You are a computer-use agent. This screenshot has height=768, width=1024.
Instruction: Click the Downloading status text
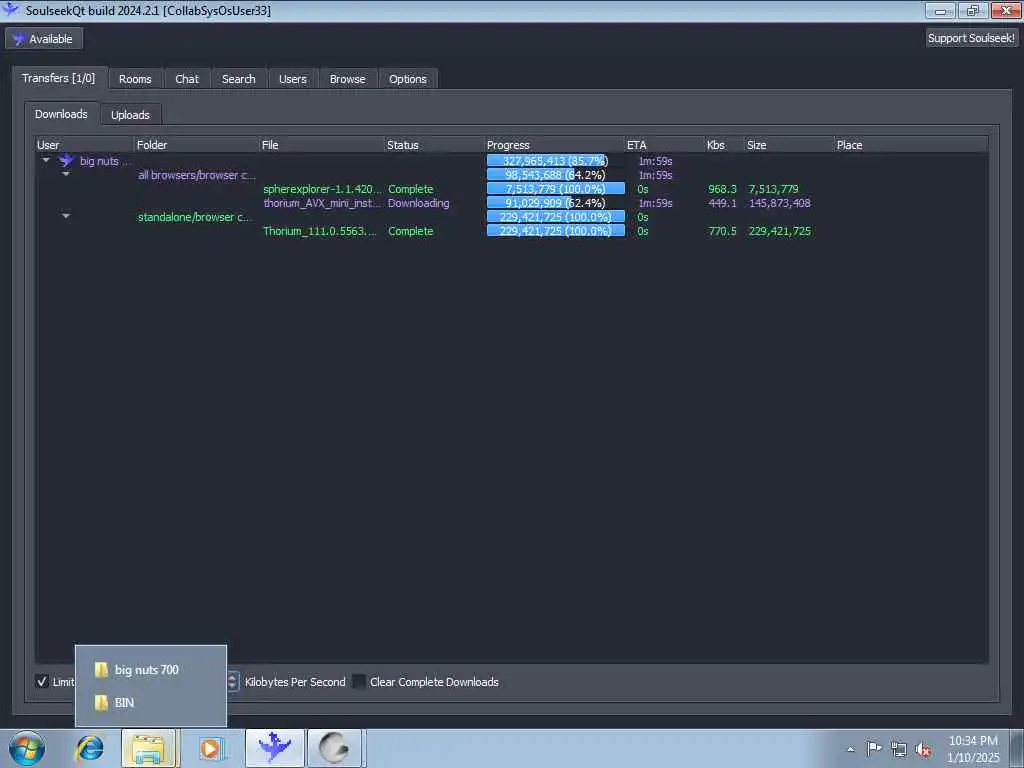(x=419, y=203)
